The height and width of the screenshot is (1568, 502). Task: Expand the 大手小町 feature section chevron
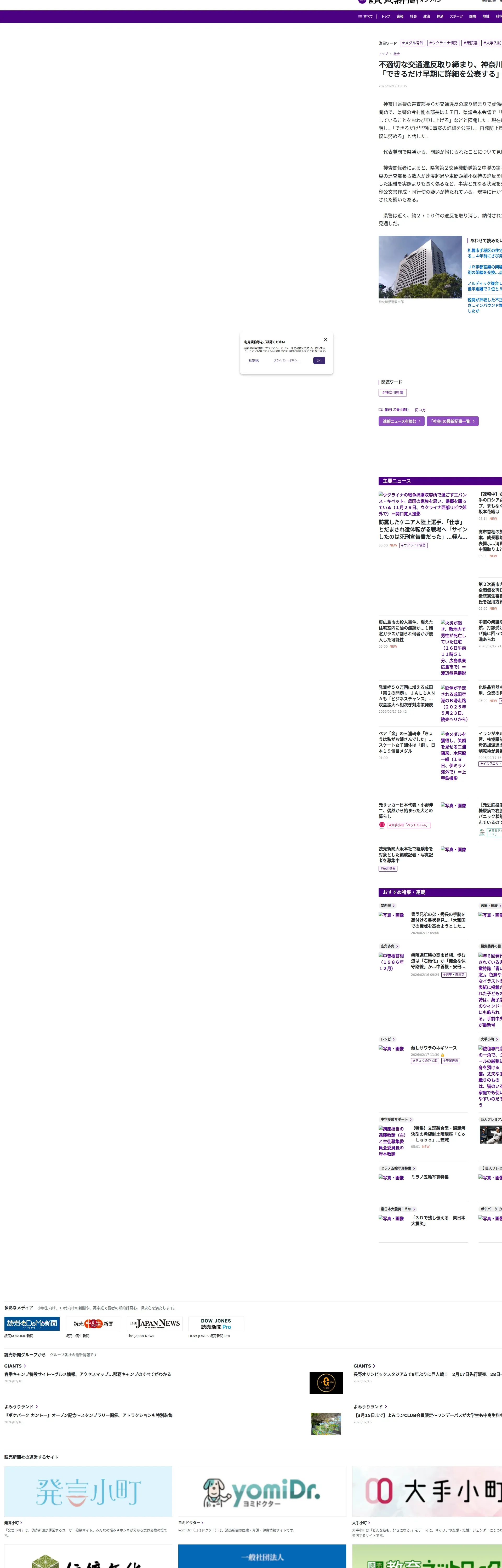497,1039
